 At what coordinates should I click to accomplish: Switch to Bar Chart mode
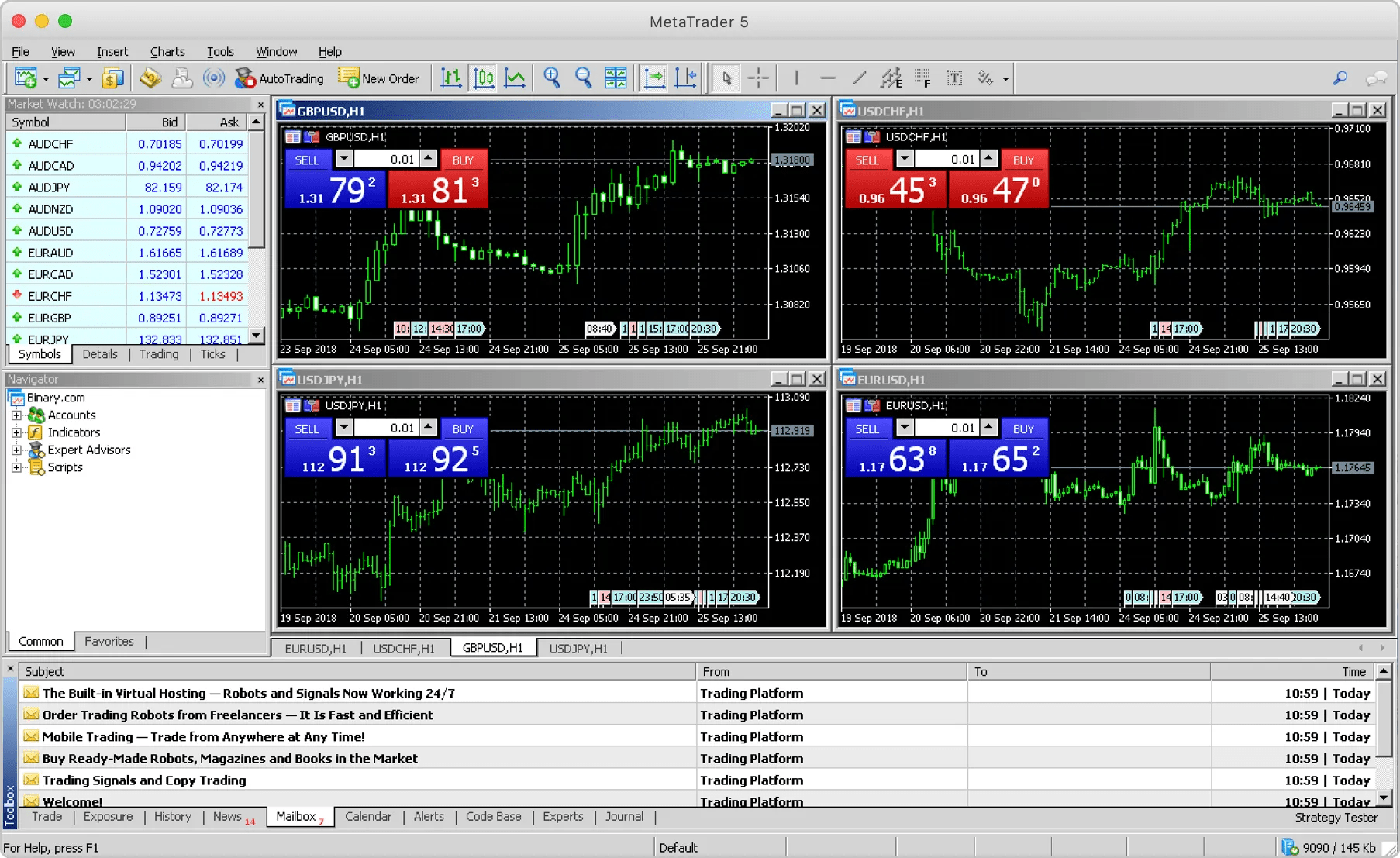point(451,78)
